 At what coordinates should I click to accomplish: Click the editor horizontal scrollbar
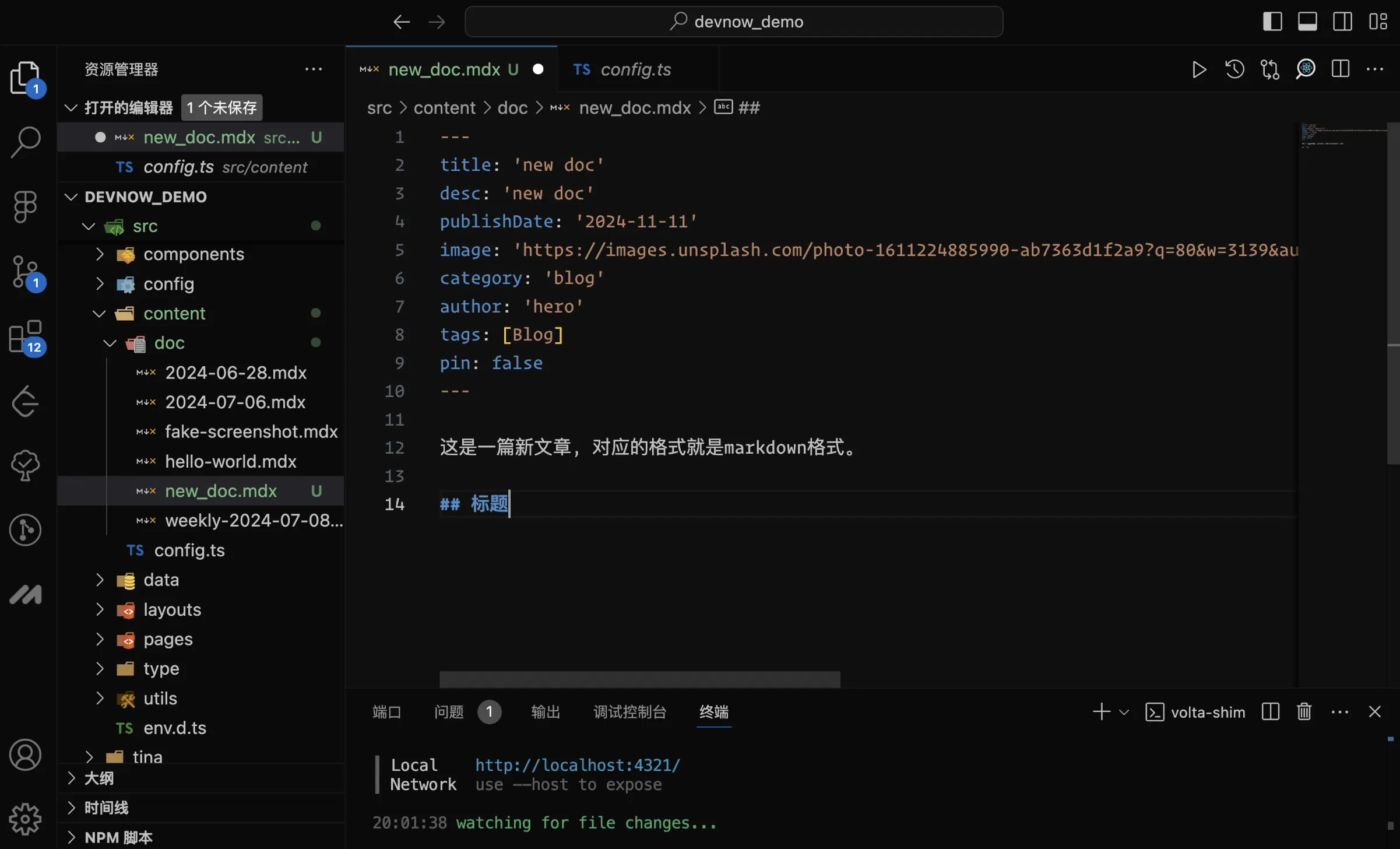[639, 679]
